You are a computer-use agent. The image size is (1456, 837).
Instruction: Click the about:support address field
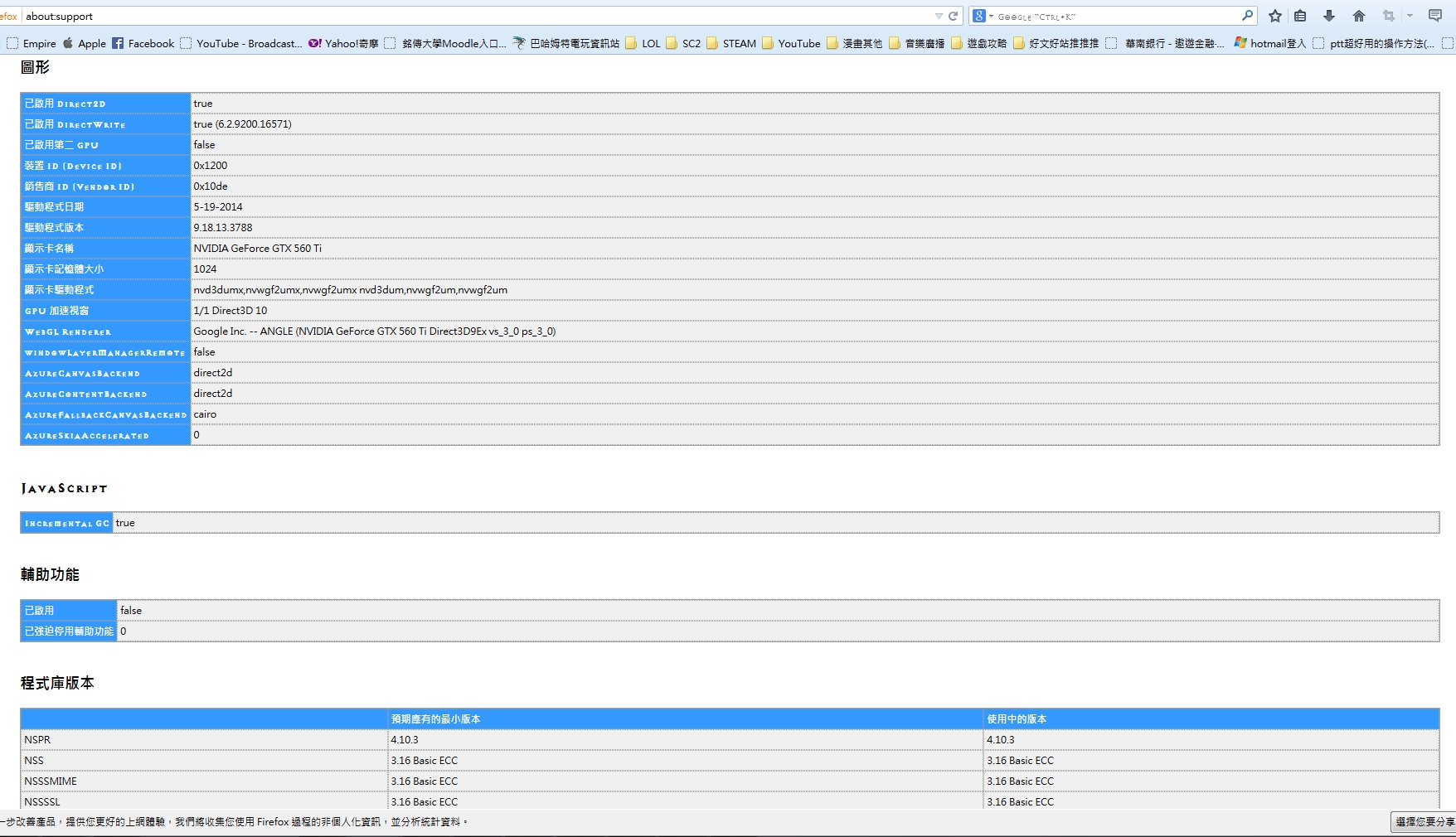point(473,16)
